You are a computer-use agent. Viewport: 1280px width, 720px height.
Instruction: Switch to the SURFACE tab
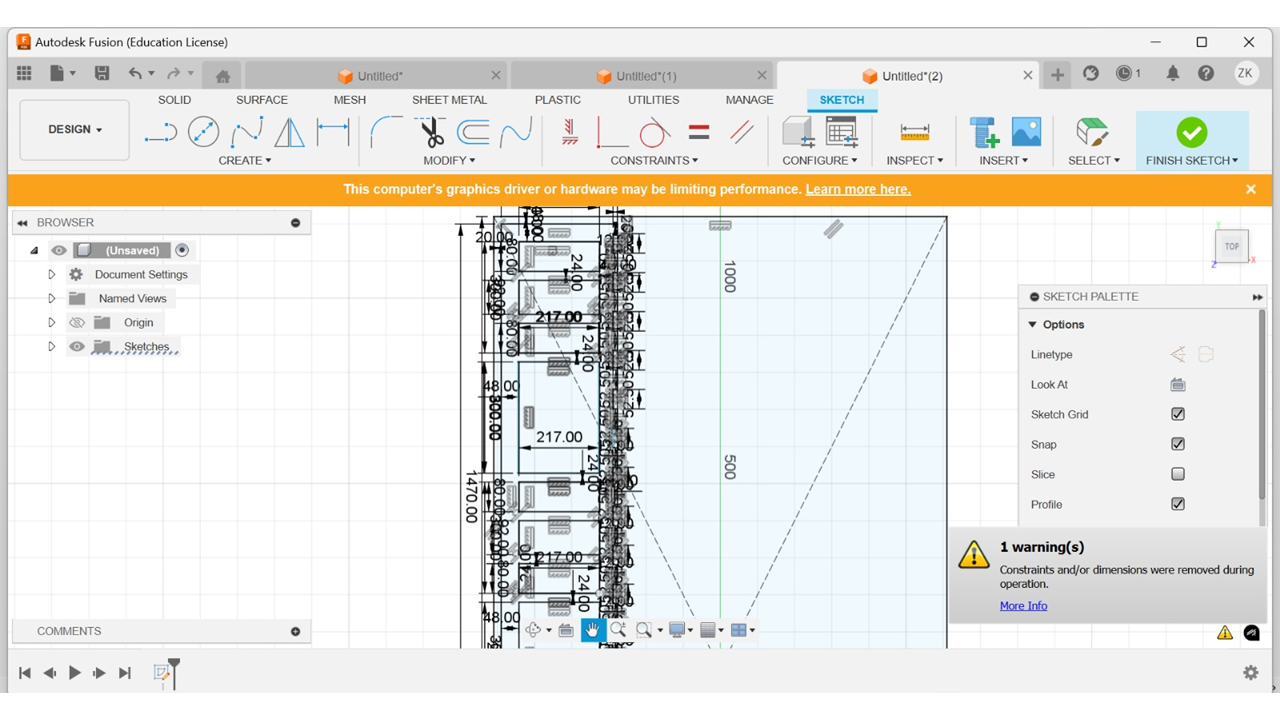pos(262,100)
